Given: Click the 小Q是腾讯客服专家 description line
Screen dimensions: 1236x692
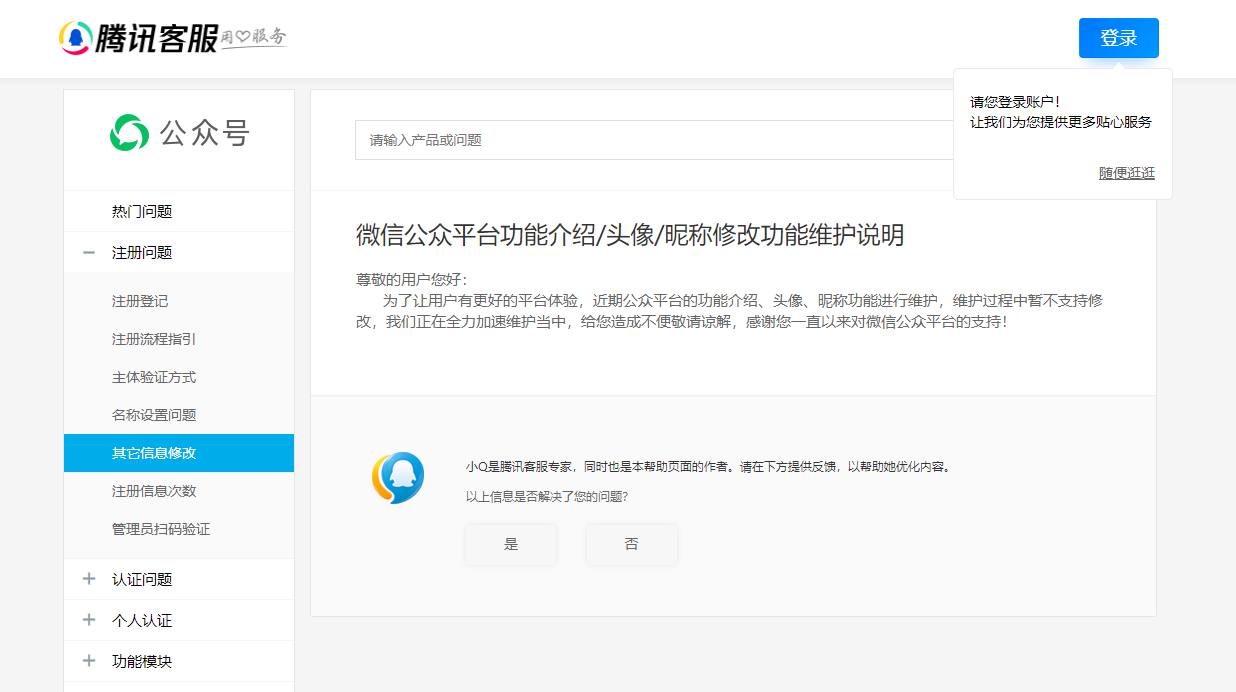Looking at the screenshot, I should [708, 466].
